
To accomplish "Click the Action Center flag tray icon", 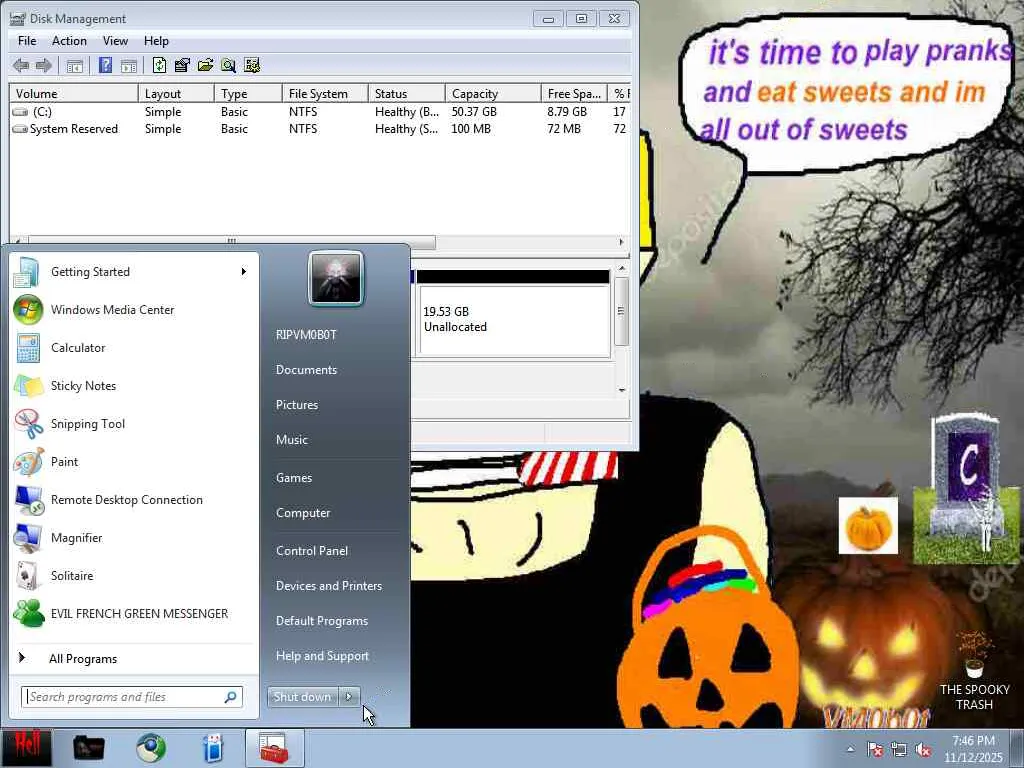I will (x=875, y=750).
